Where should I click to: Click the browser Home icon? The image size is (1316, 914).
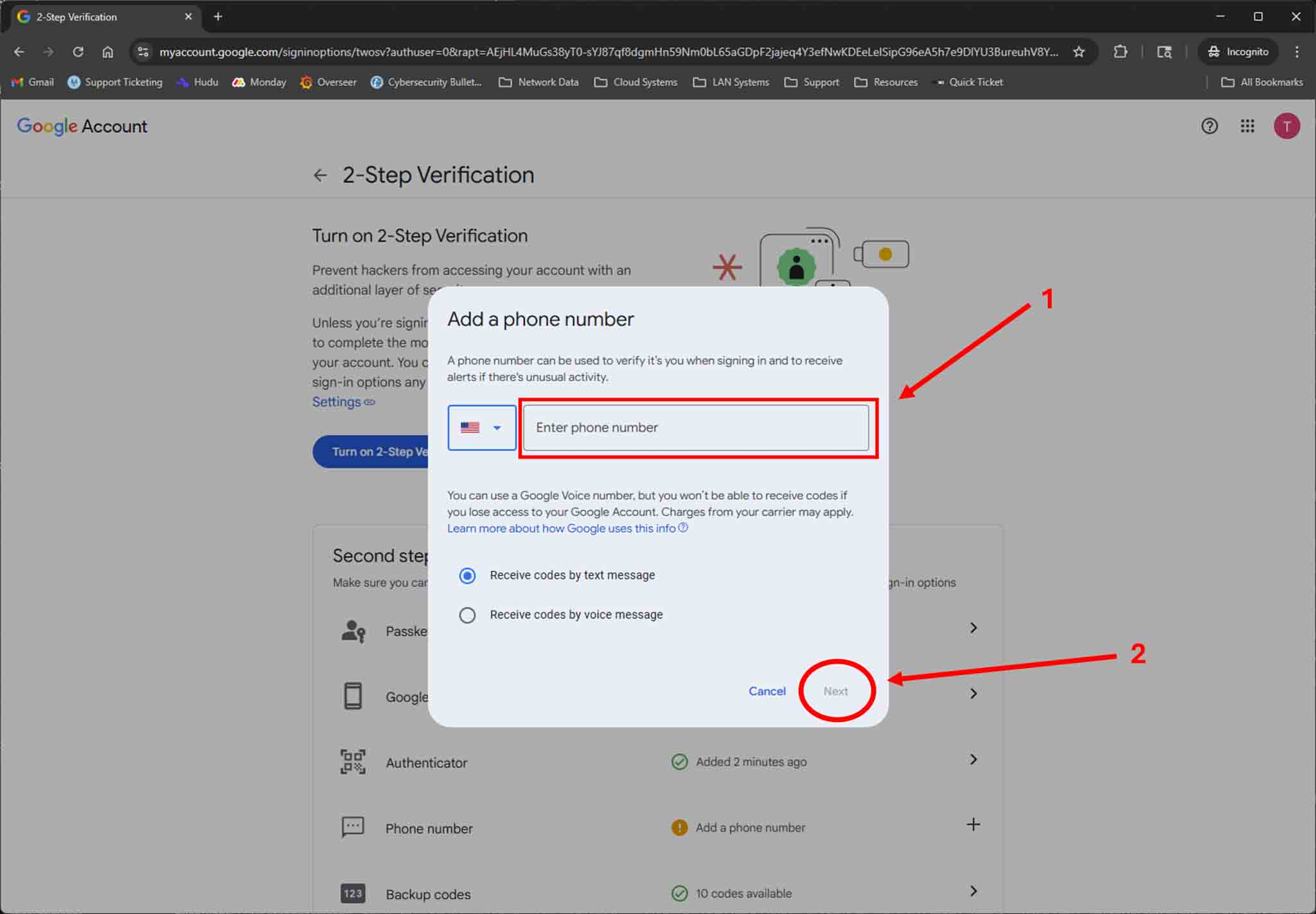click(x=108, y=52)
